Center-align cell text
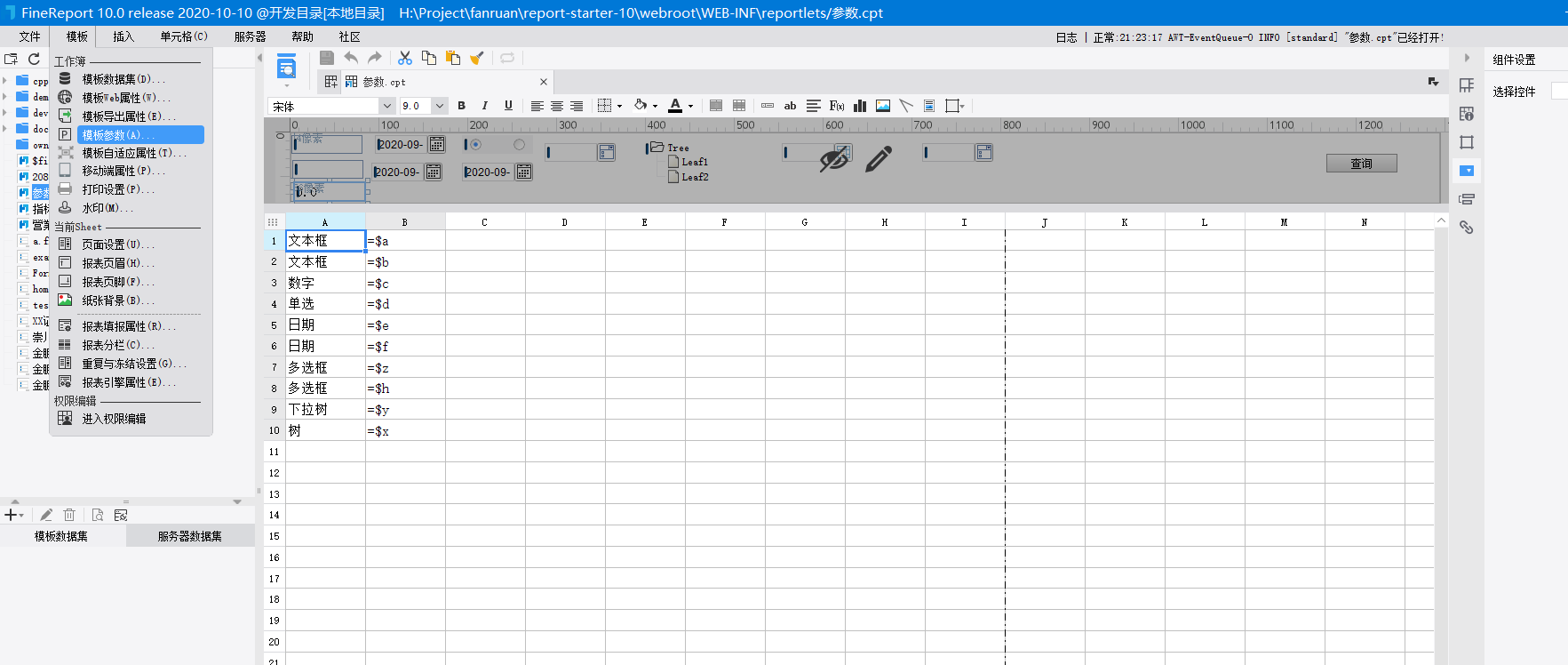Image resolution: width=1568 pixels, height=665 pixels. (x=557, y=106)
